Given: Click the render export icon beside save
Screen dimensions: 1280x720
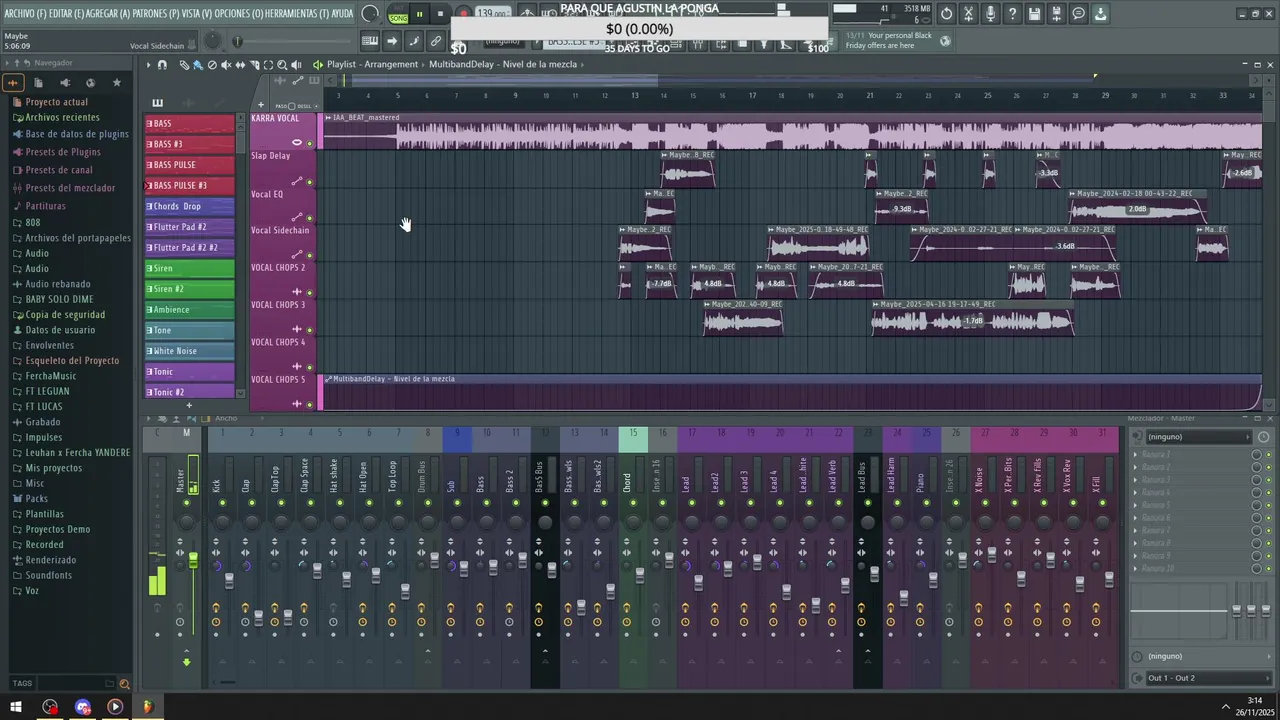Looking at the screenshot, I should pyautogui.click(x=1057, y=14).
